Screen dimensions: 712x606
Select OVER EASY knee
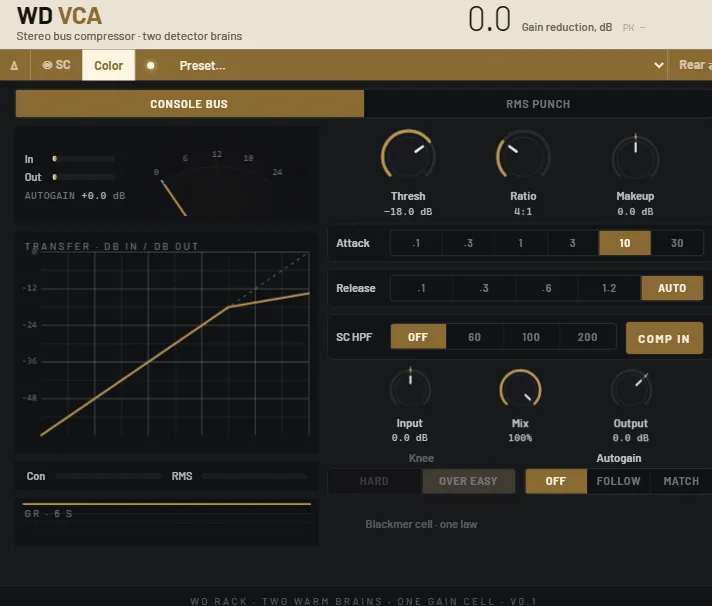(x=468, y=481)
